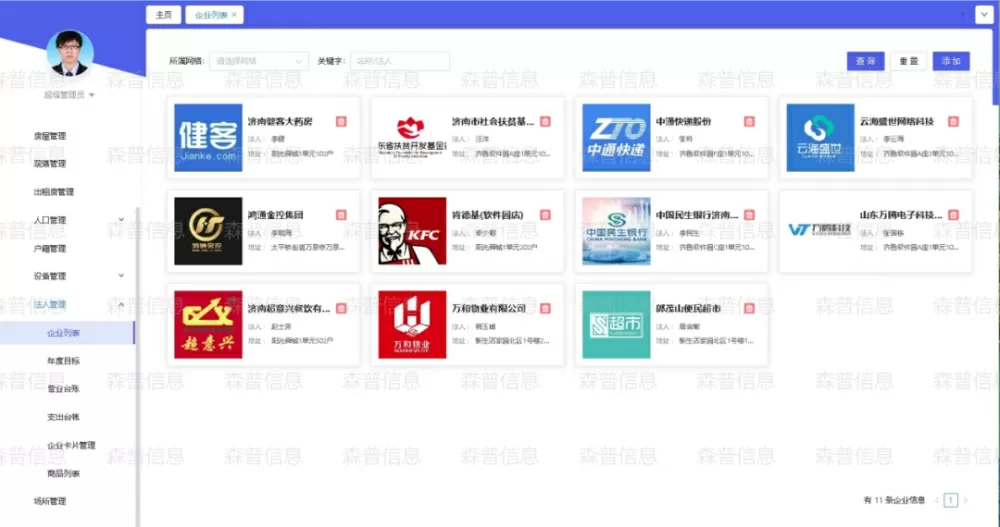
Task: Open 场所管理 in the sidebar
Action: coord(50,501)
